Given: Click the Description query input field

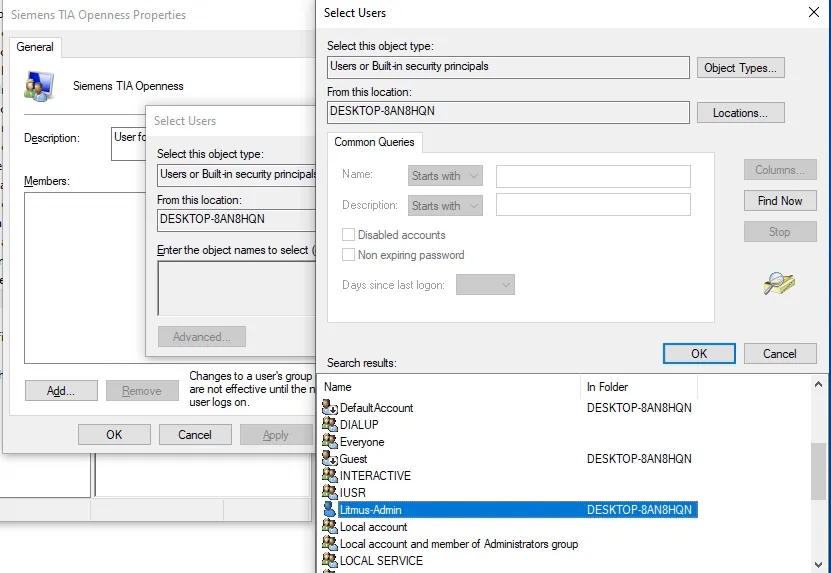Looking at the screenshot, I should pyautogui.click(x=593, y=205).
